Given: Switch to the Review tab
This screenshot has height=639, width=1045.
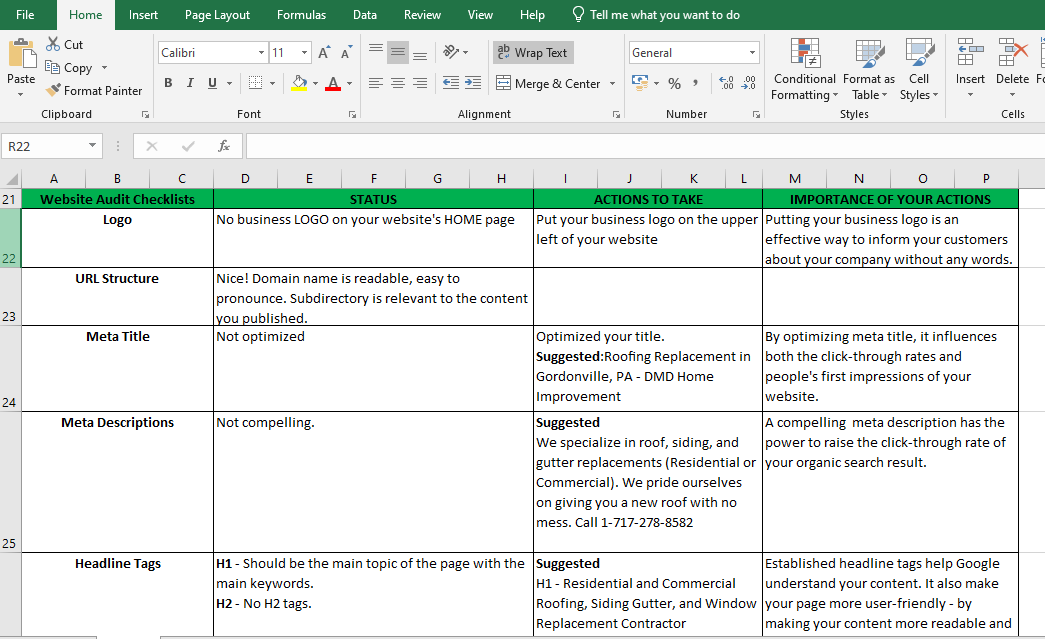Looking at the screenshot, I should tap(422, 15).
